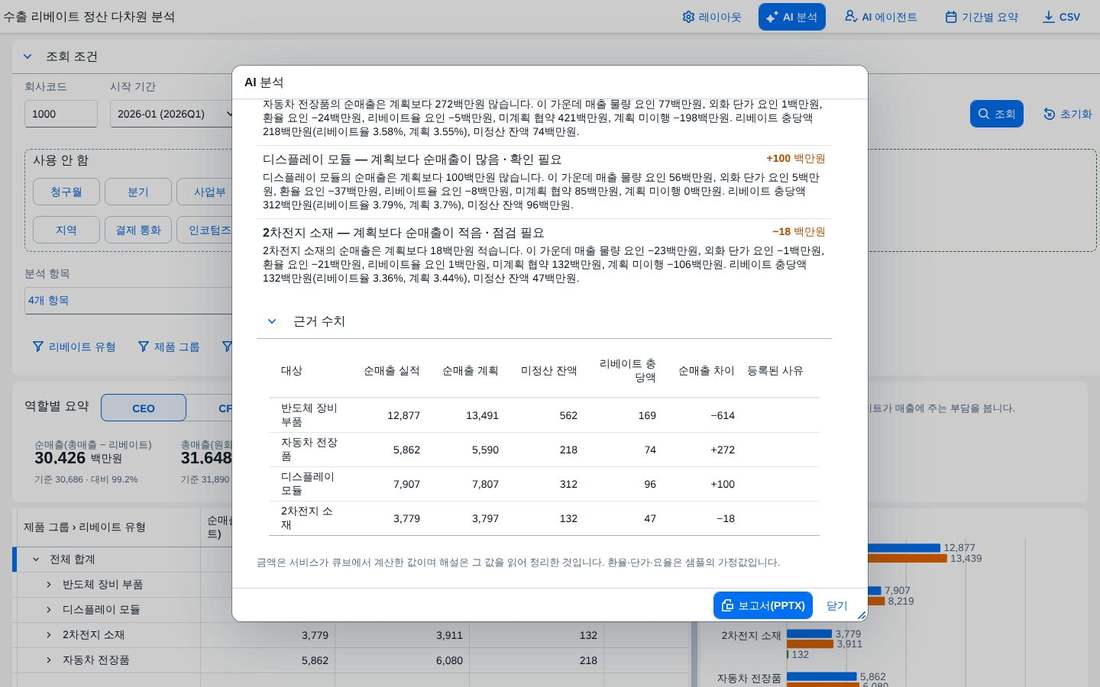Click the 대상 column header

coord(291,371)
